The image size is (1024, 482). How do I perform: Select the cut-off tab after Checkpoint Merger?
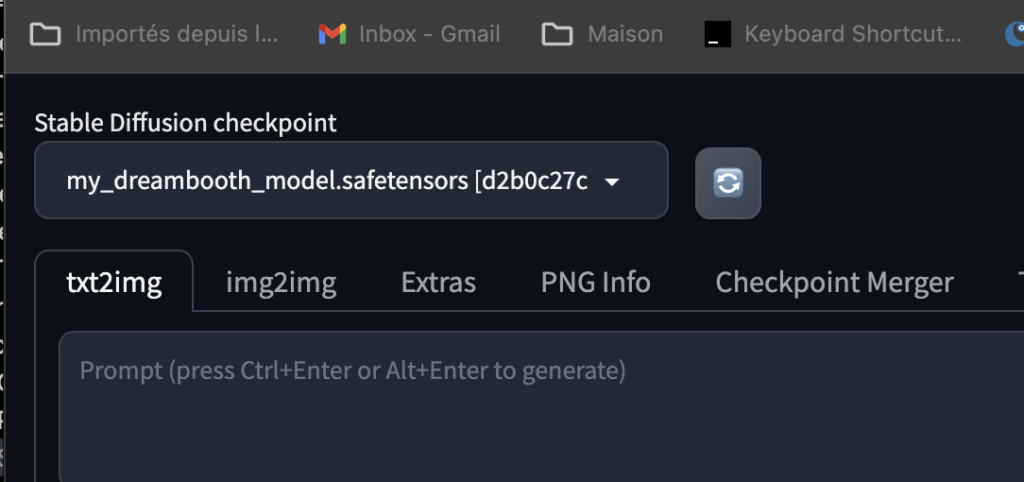[1020, 282]
